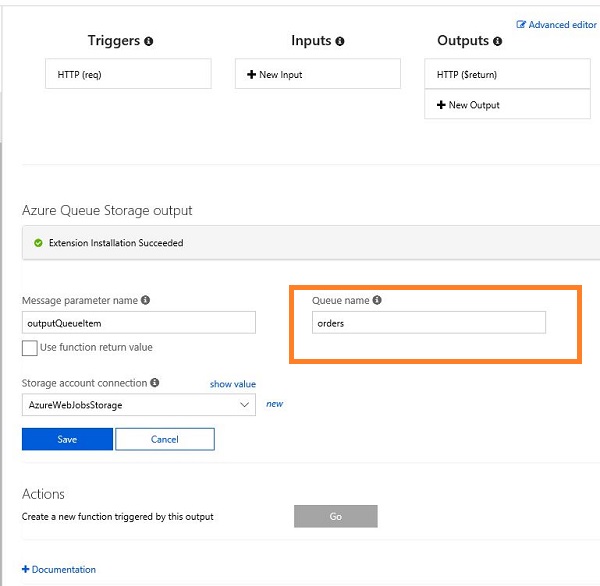Click the new storage connection link
Screen dimensions: 600x586
pyautogui.click(x=274, y=404)
